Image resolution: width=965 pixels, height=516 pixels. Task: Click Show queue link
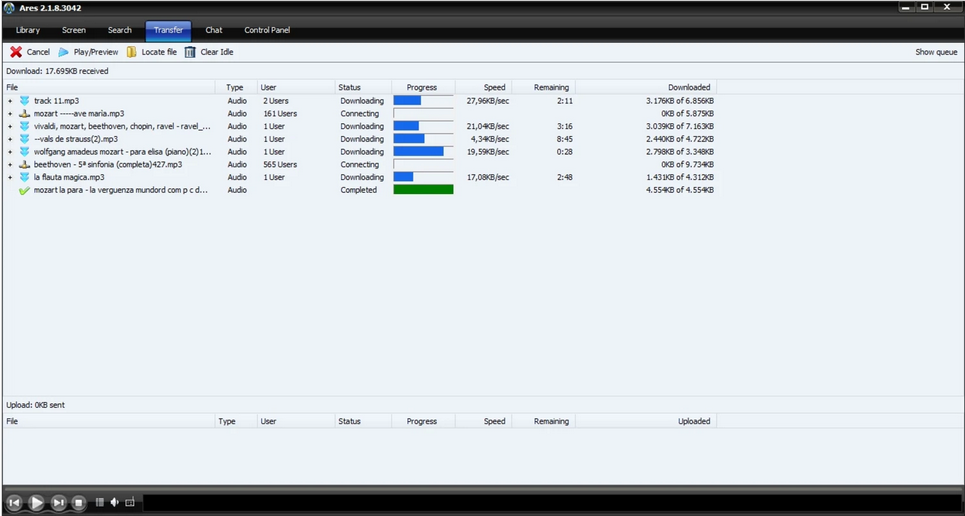click(936, 52)
